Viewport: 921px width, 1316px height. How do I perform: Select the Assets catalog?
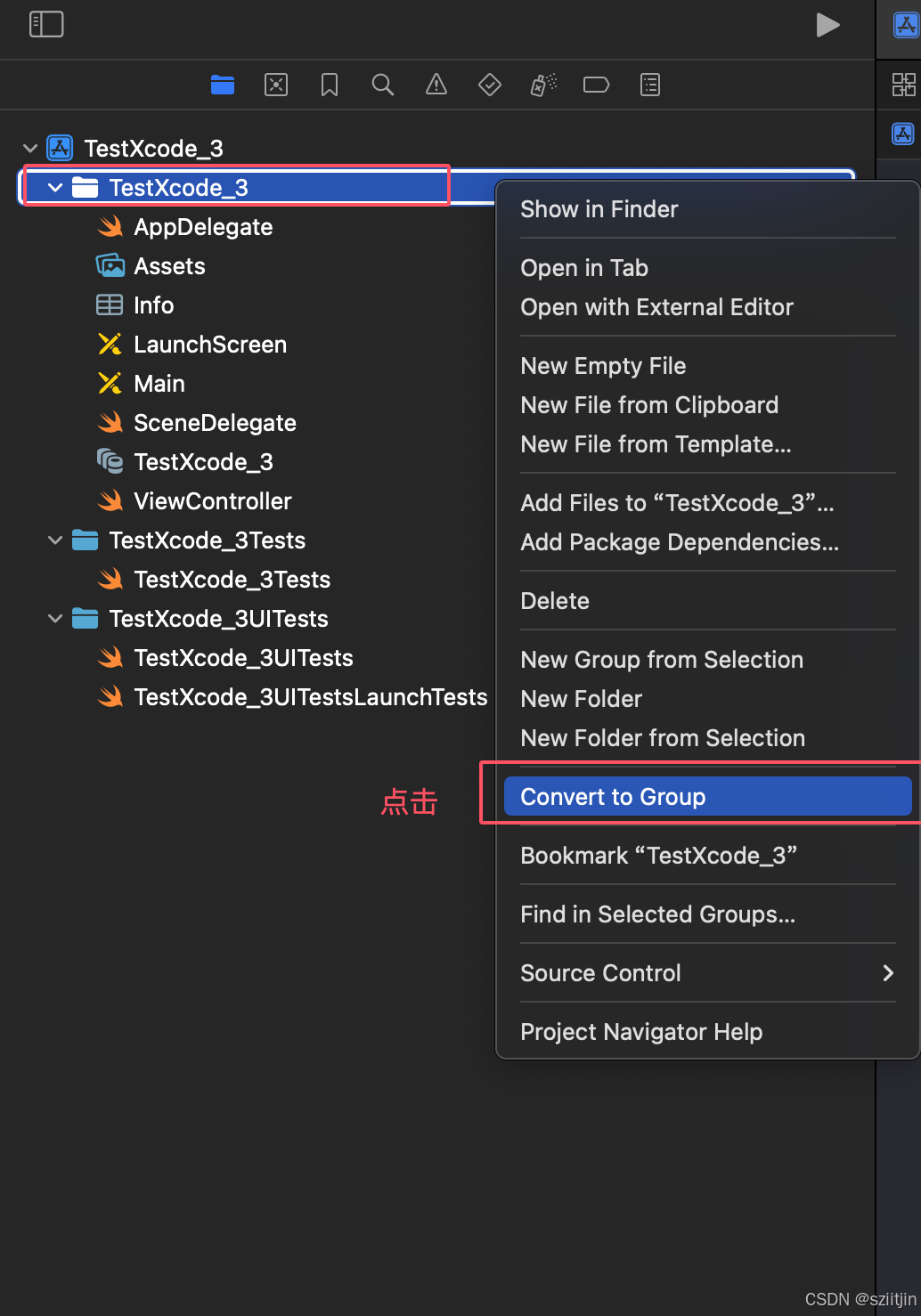point(169,265)
